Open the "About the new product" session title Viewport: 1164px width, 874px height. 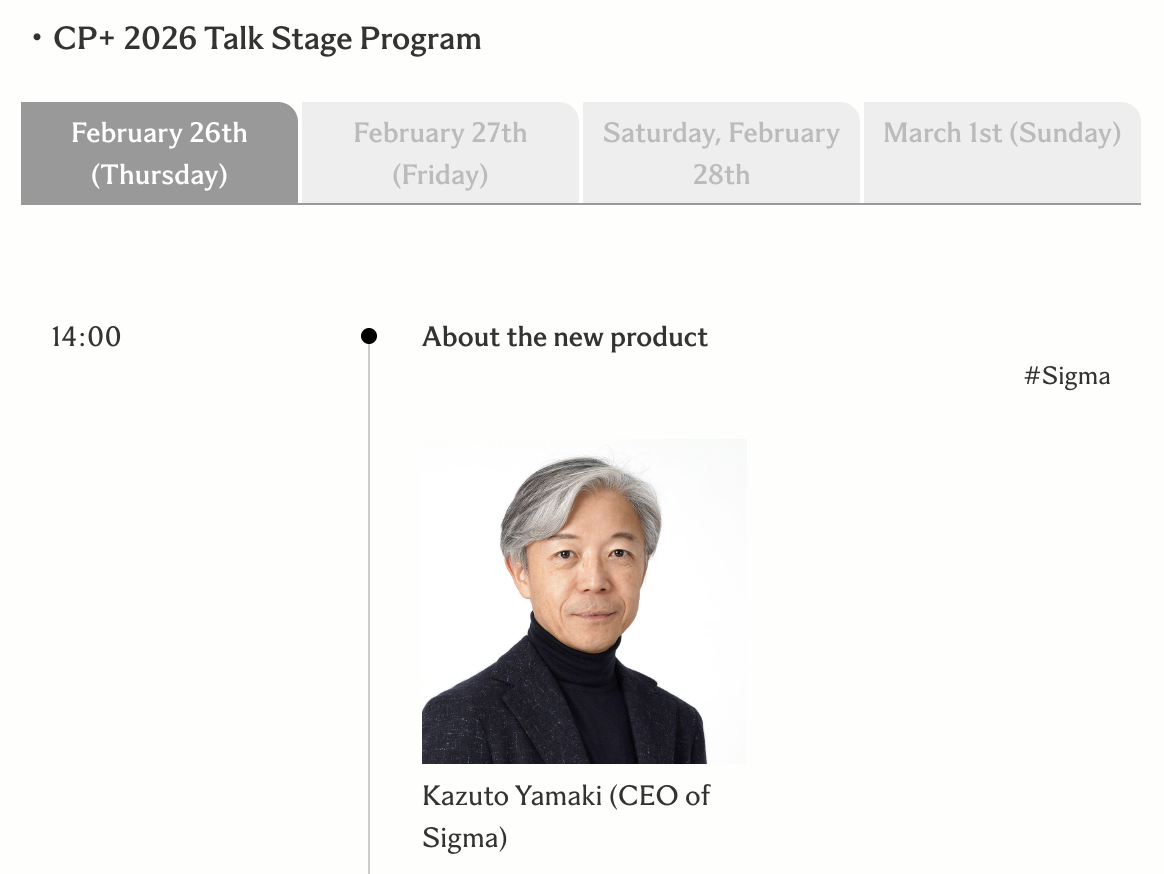(565, 337)
